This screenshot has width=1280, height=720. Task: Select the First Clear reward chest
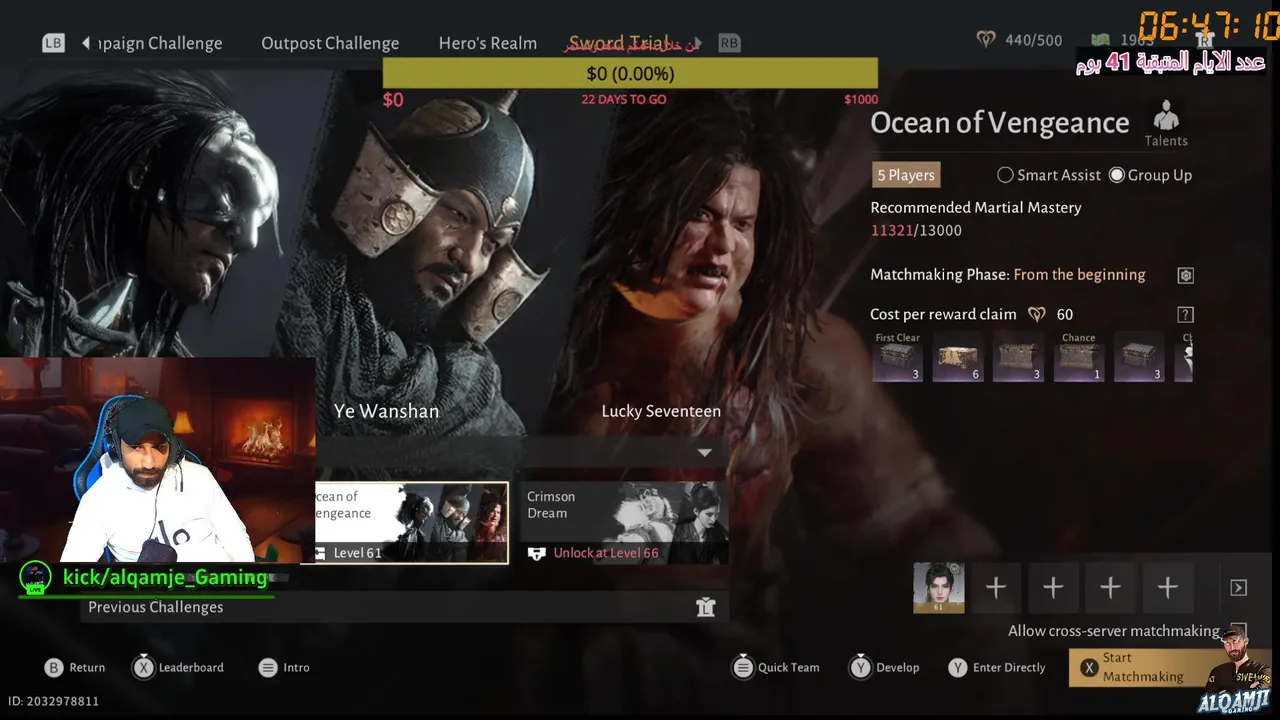point(897,357)
